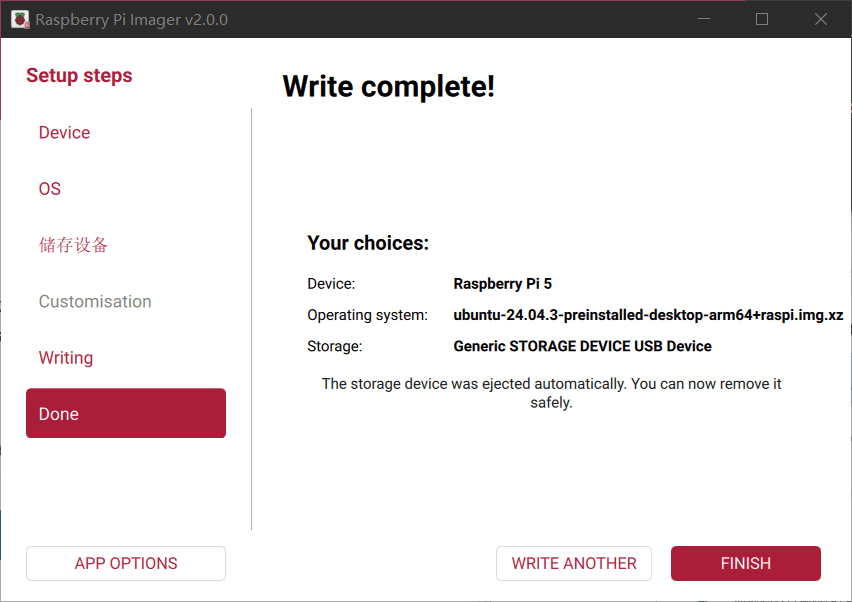Jump to the Writing step

coord(66,357)
